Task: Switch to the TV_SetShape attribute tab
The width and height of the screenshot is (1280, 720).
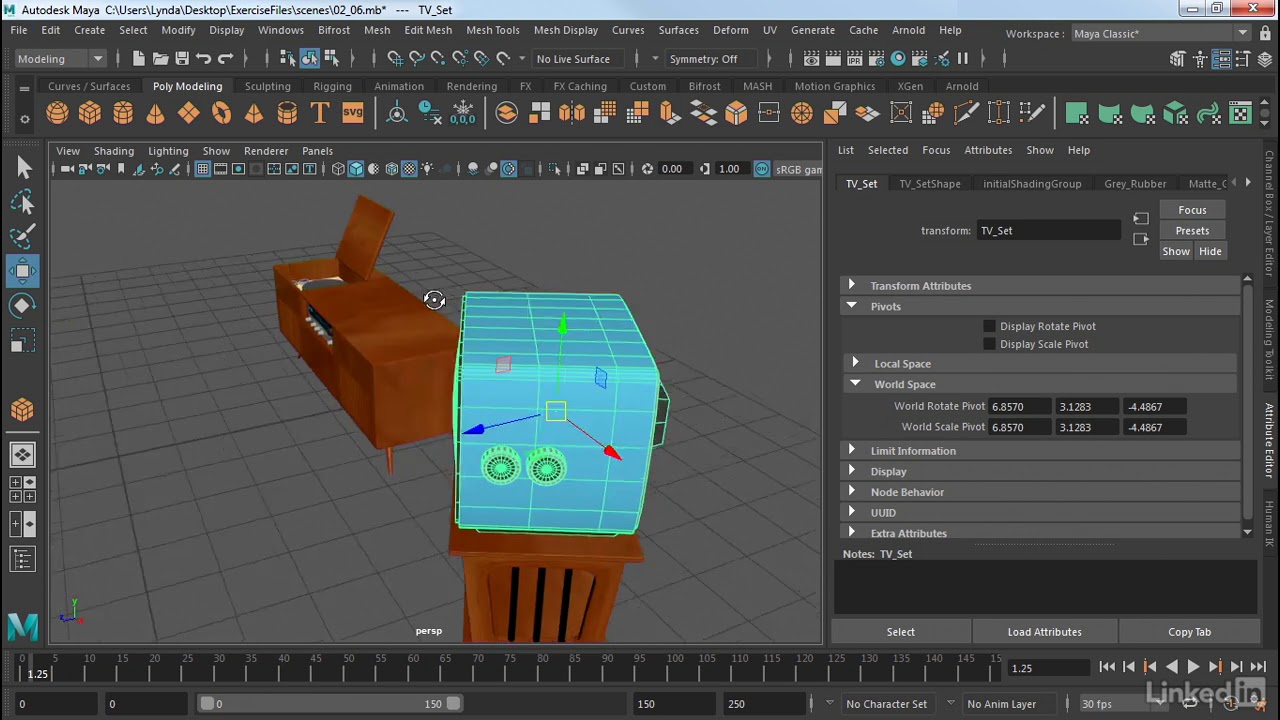Action: pyautogui.click(x=930, y=184)
